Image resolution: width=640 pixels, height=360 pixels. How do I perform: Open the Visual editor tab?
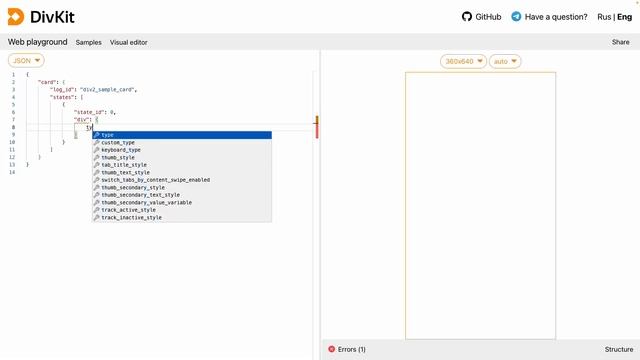(x=129, y=42)
